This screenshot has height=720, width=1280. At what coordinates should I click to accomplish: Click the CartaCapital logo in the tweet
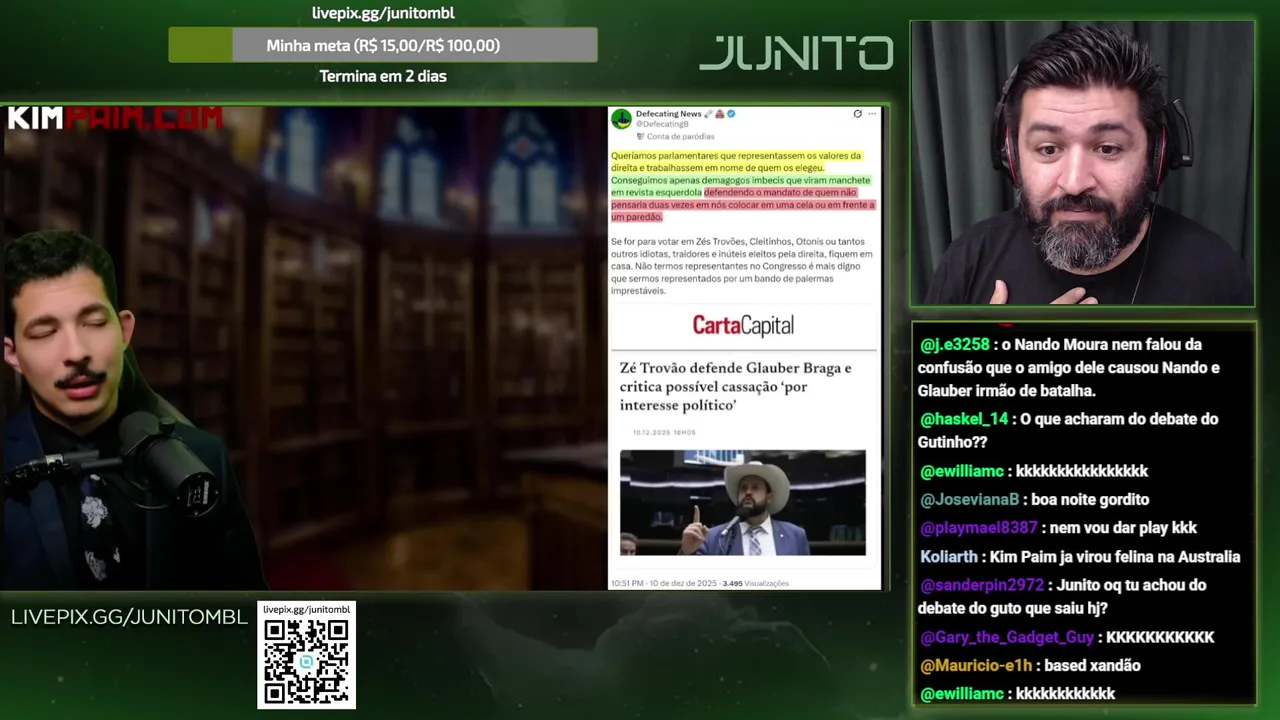click(743, 325)
